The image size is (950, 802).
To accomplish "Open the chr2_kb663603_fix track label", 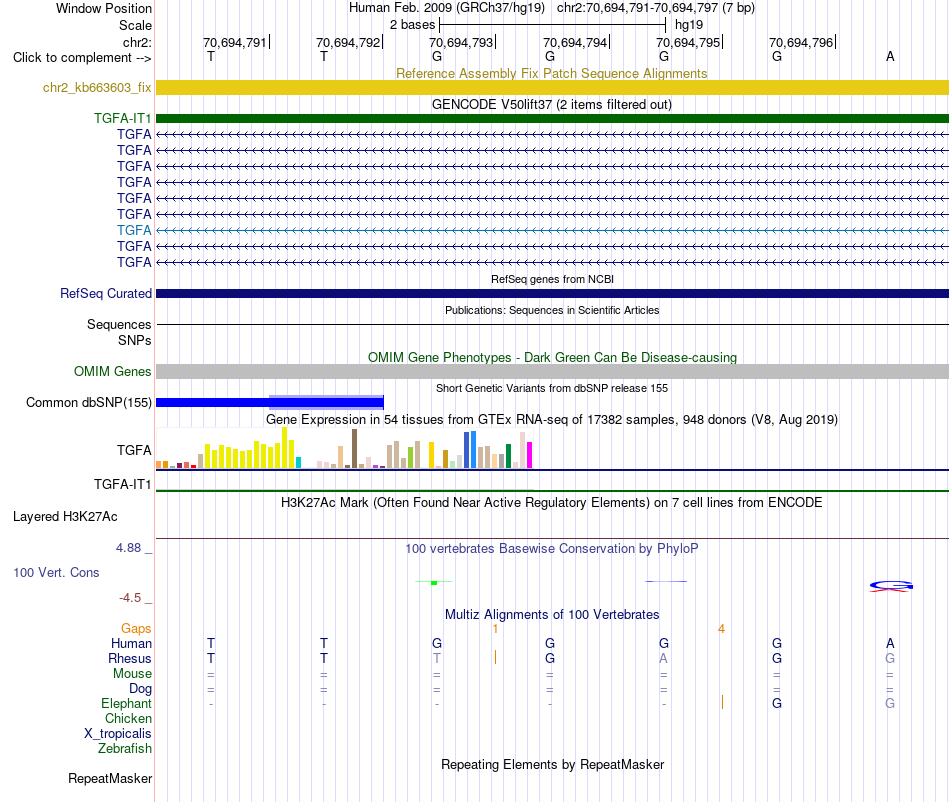I will [x=97, y=87].
